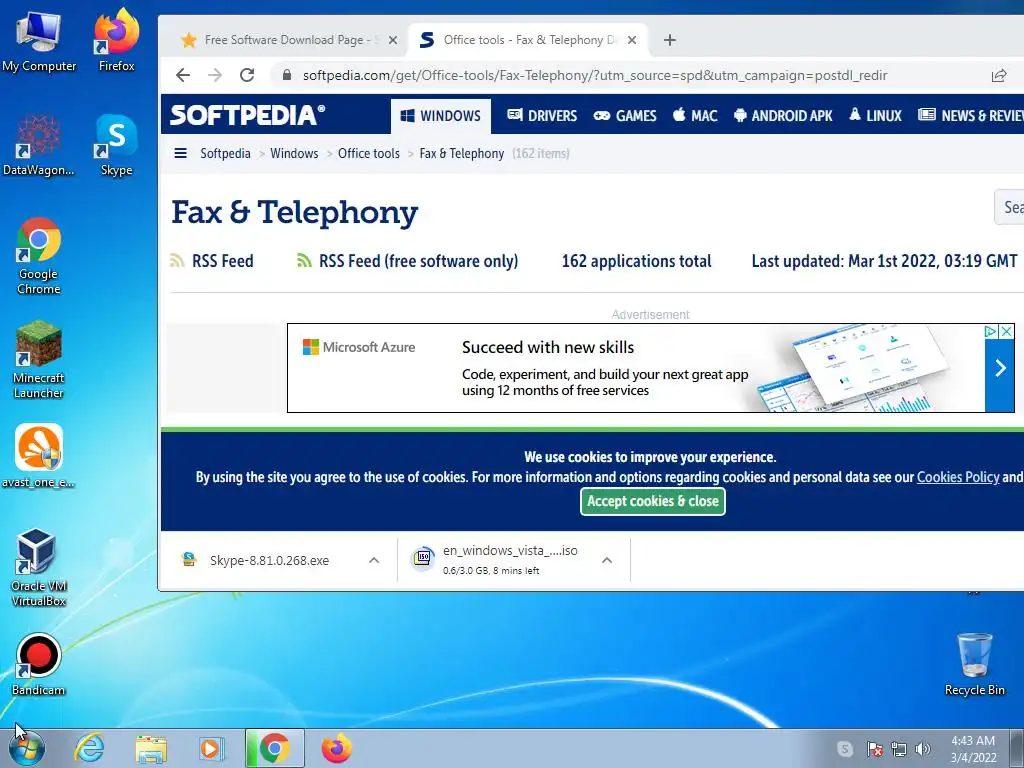Screen dimensions: 1024x768
Task: Select Office tools Fax & Telephony tab
Action: pos(528,40)
